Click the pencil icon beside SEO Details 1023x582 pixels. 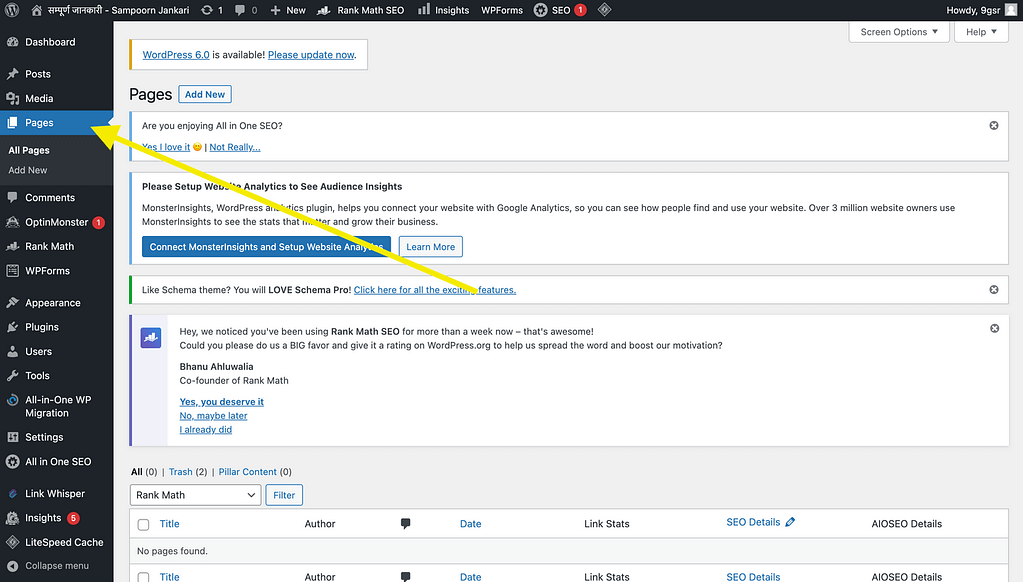pos(790,522)
